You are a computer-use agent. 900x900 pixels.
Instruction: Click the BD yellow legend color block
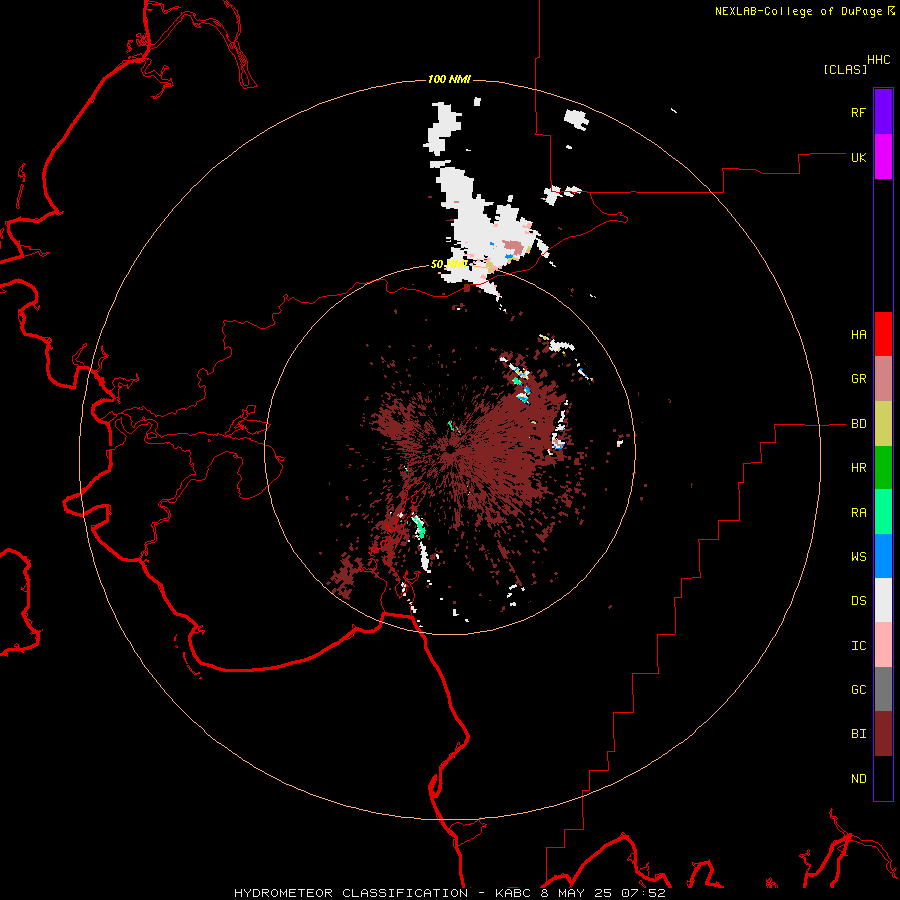(883, 424)
